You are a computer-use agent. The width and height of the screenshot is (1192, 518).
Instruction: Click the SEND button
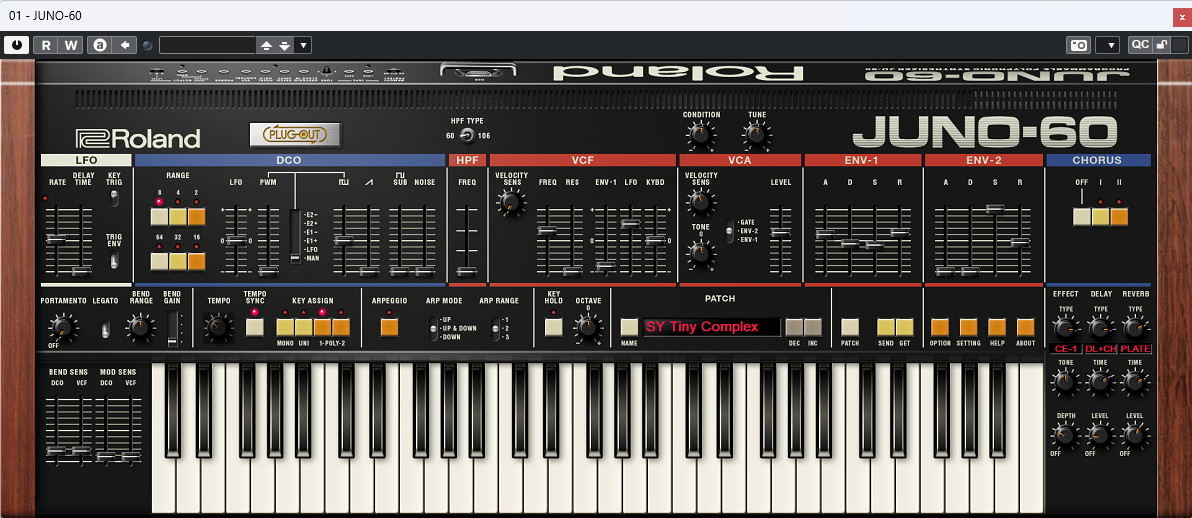[x=886, y=327]
